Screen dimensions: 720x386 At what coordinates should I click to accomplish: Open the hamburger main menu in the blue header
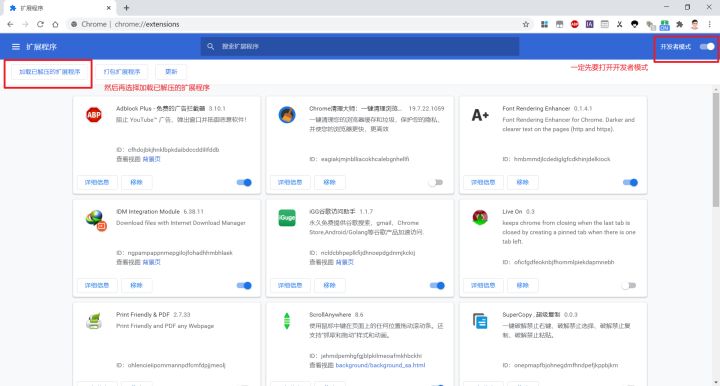point(16,47)
